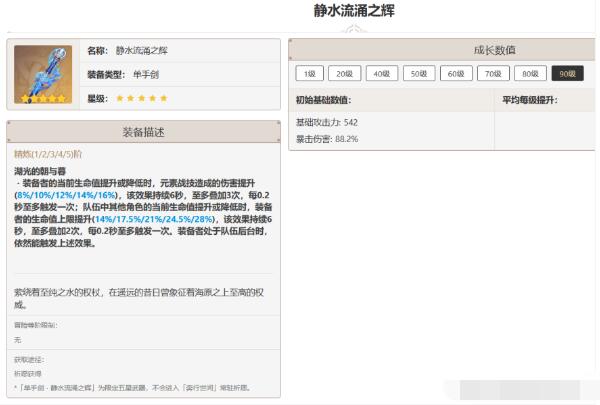The image size is (600, 405).
Task: Click the 平均每级提升 column header
Action: pyautogui.click(x=530, y=100)
